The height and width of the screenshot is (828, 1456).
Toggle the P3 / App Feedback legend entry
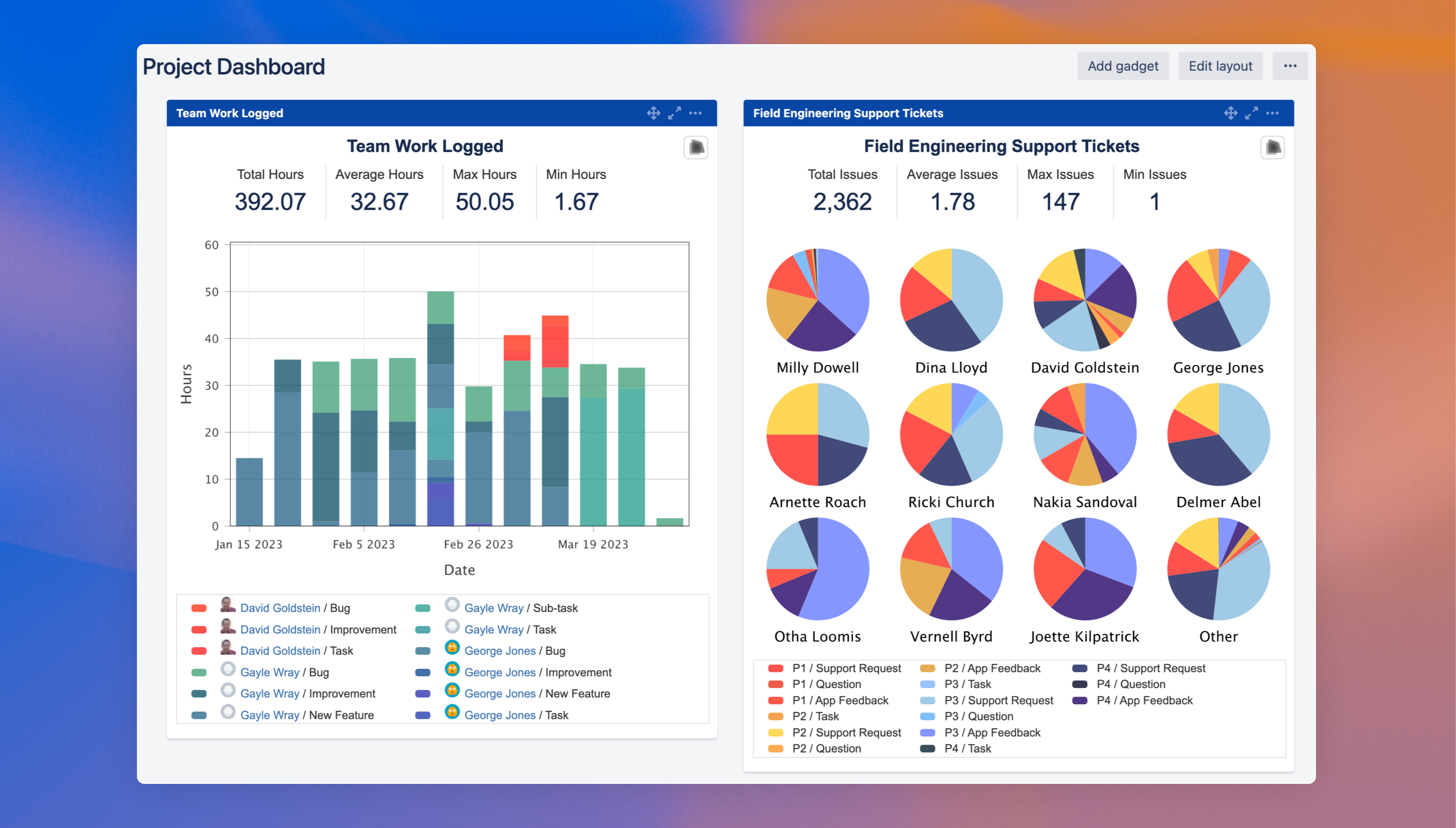[x=992, y=732]
